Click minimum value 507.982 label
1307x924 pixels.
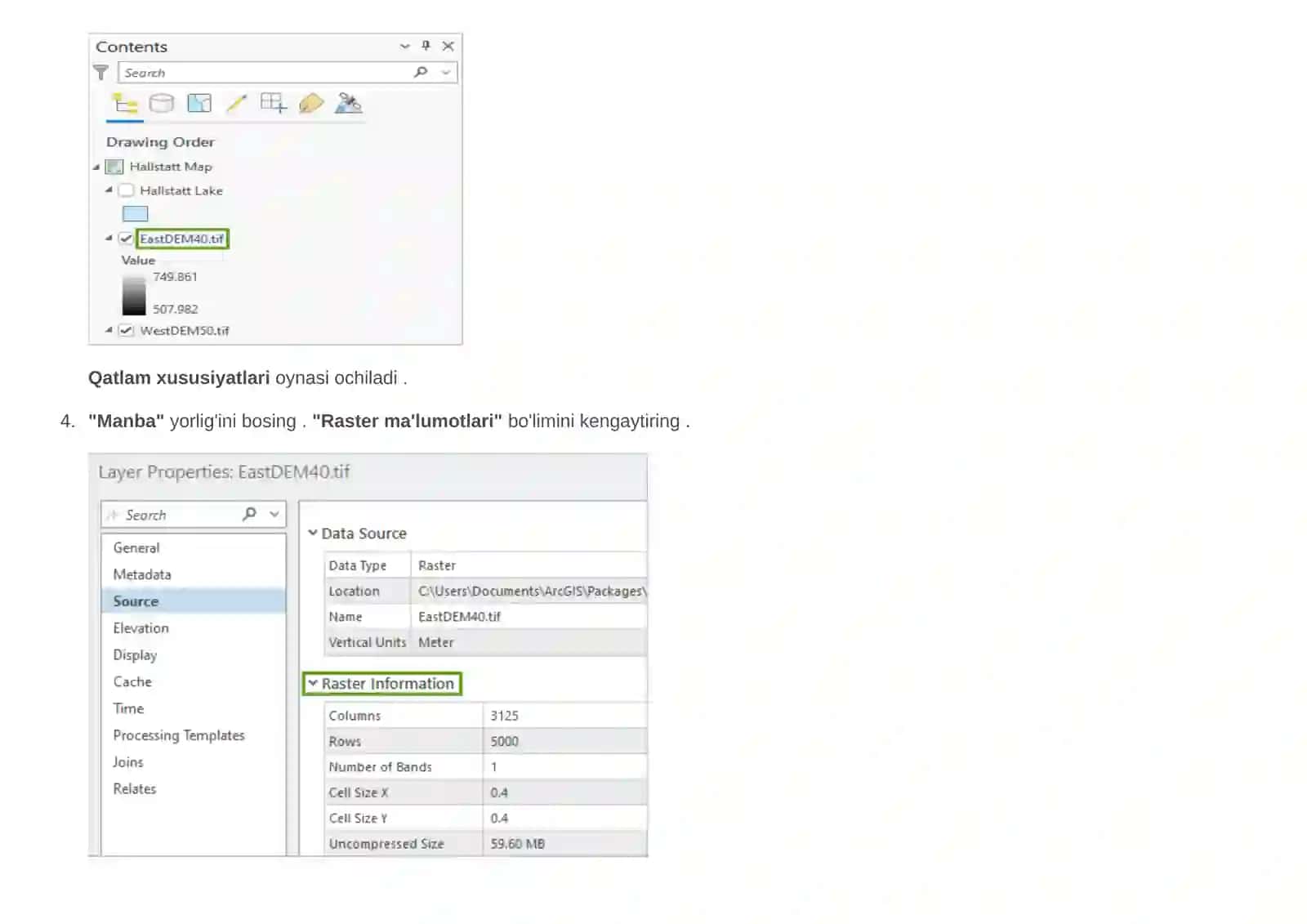[x=175, y=309]
